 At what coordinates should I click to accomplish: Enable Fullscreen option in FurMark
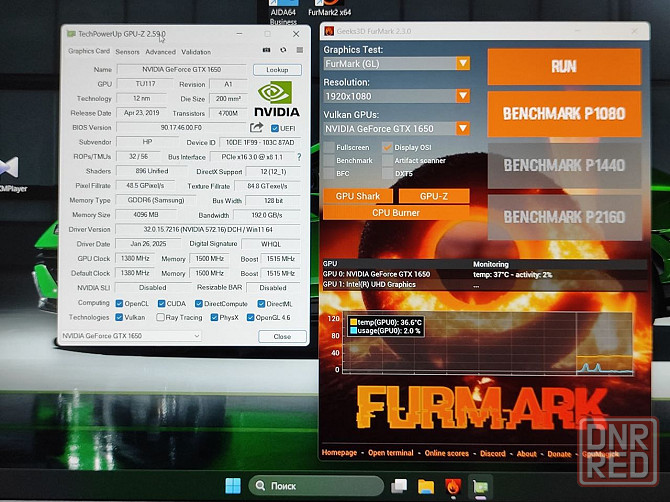click(x=329, y=147)
